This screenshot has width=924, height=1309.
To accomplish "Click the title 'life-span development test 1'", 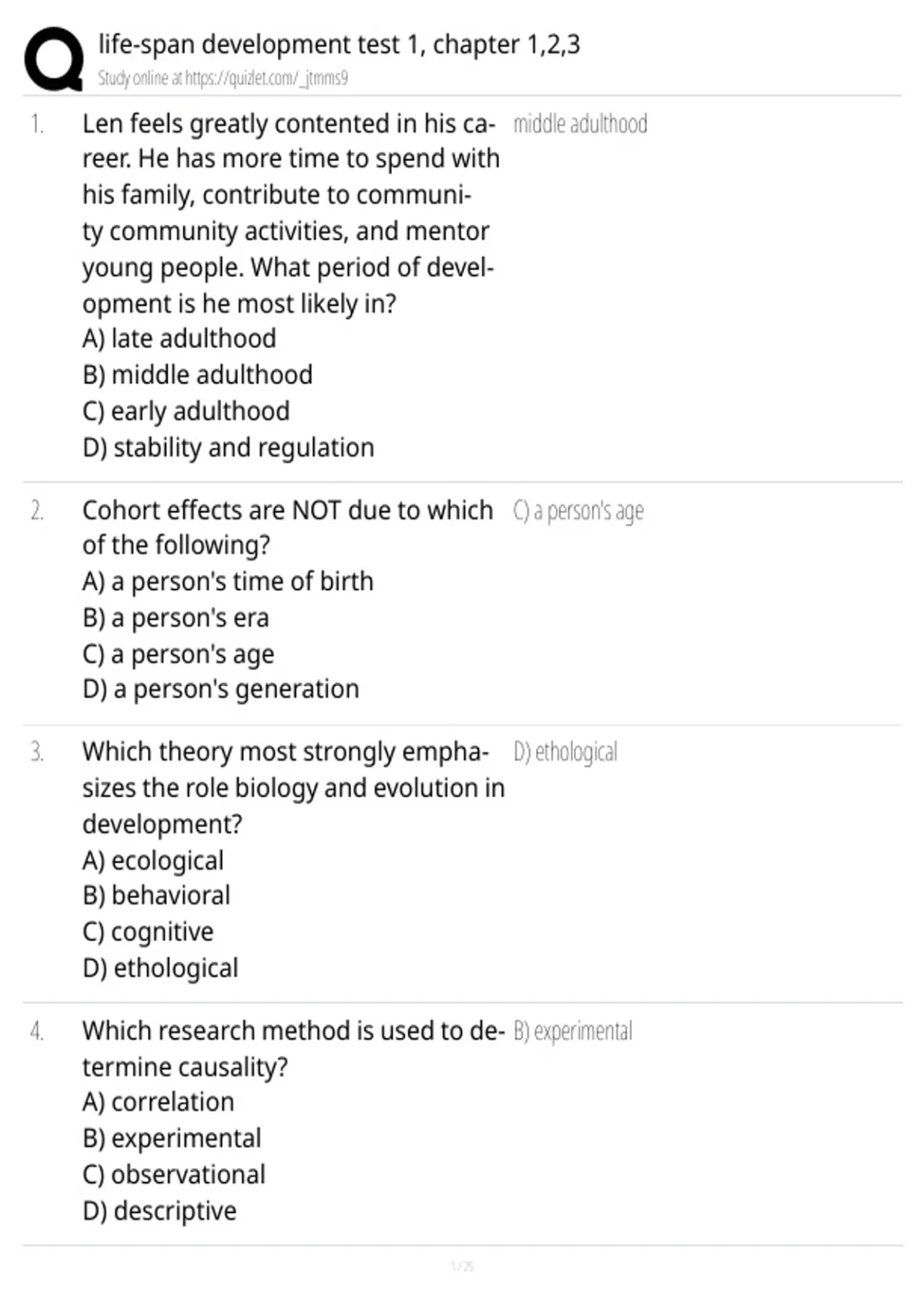I will click(262, 45).
